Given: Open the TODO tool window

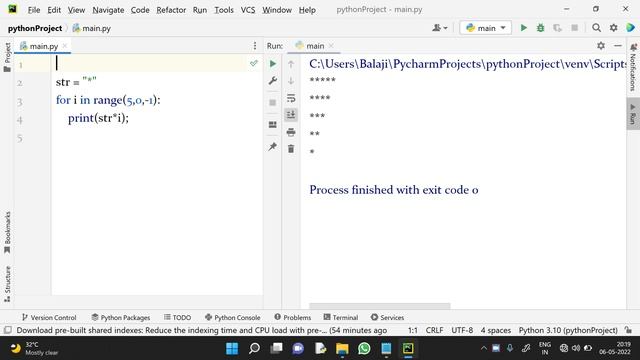Looking at the screenshot, I should tap(178, 317).
